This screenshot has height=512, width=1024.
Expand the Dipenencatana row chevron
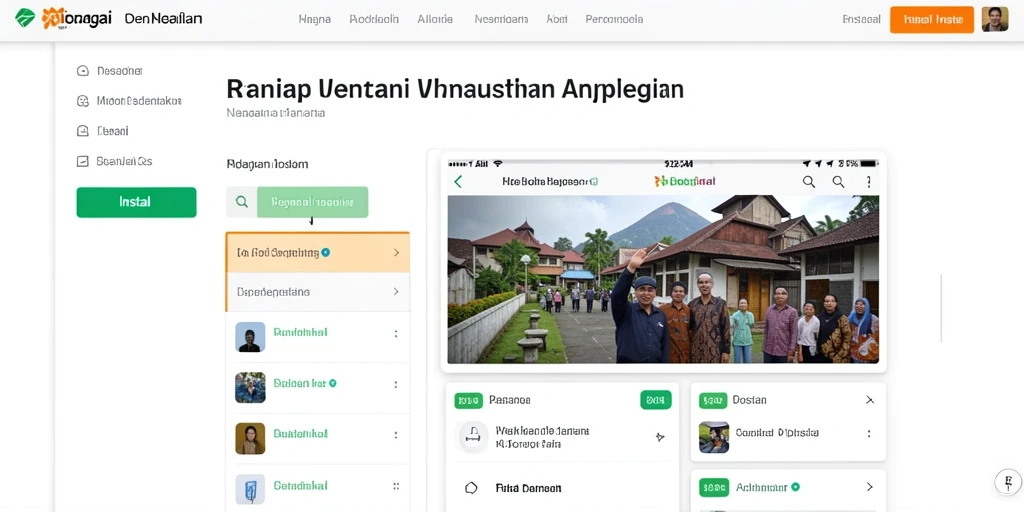(396, 292)
